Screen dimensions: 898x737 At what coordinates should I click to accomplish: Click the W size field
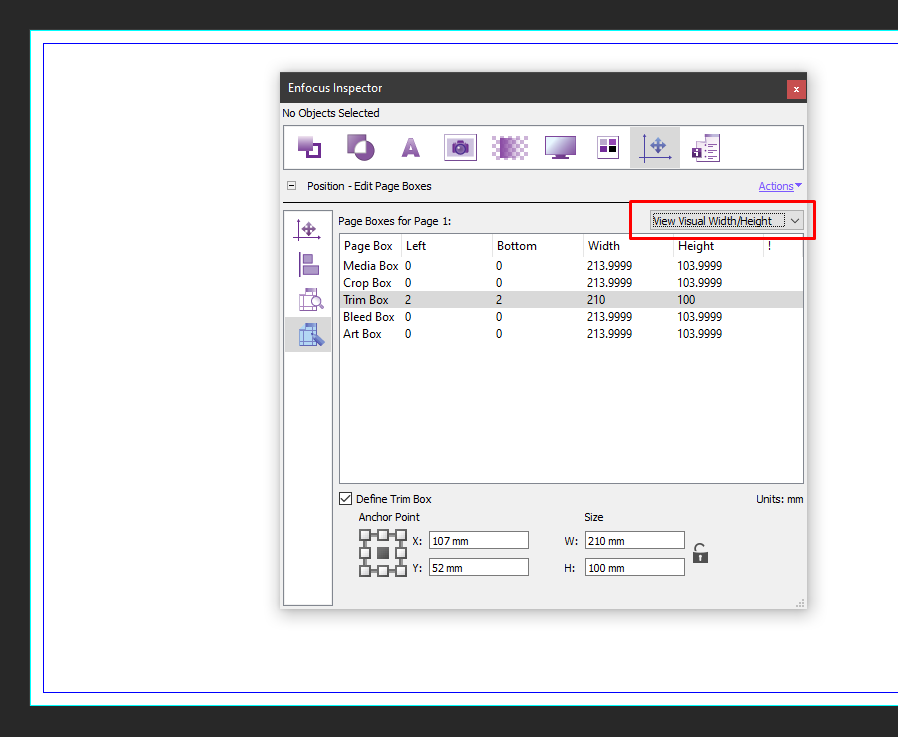click(x=635, y=541)
